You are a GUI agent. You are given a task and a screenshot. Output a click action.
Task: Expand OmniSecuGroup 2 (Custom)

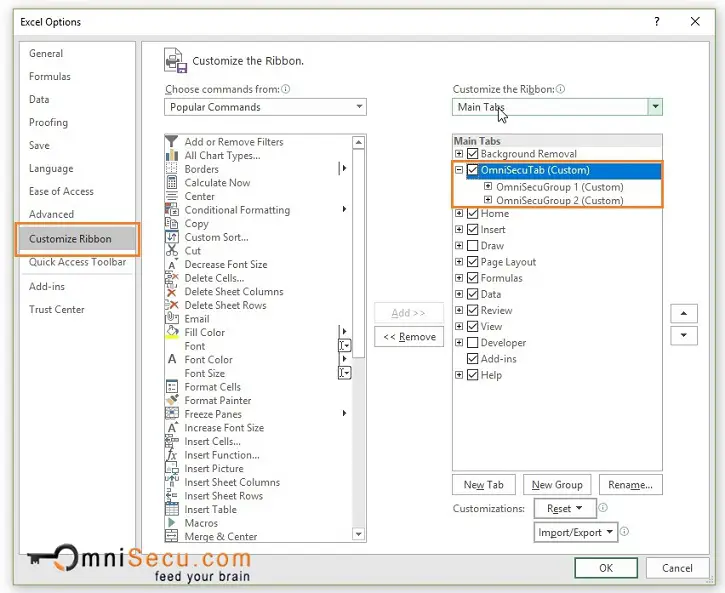click(488, 200)
